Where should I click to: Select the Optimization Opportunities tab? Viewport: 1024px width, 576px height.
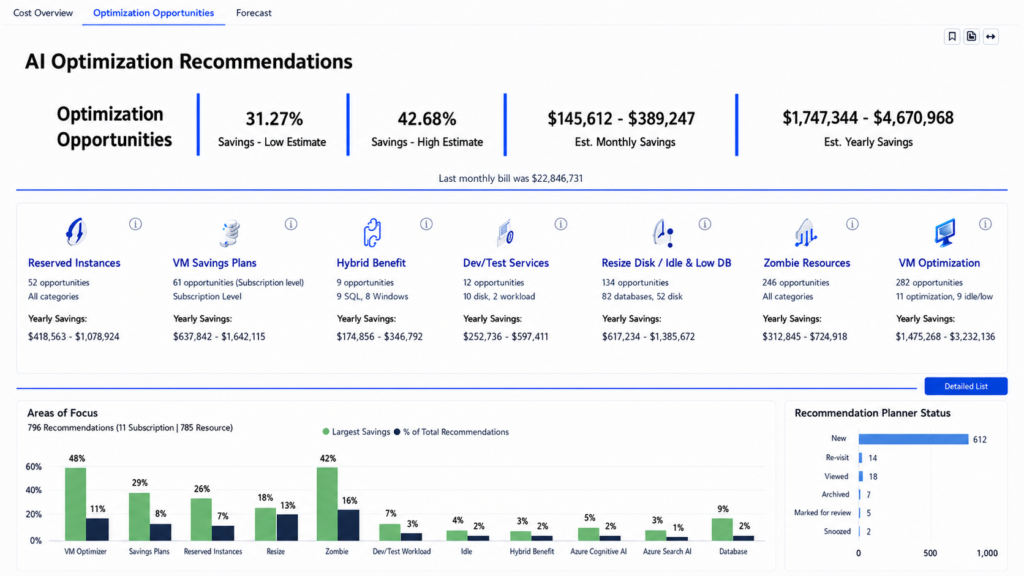pyautogui.click(x=153, y=12)
